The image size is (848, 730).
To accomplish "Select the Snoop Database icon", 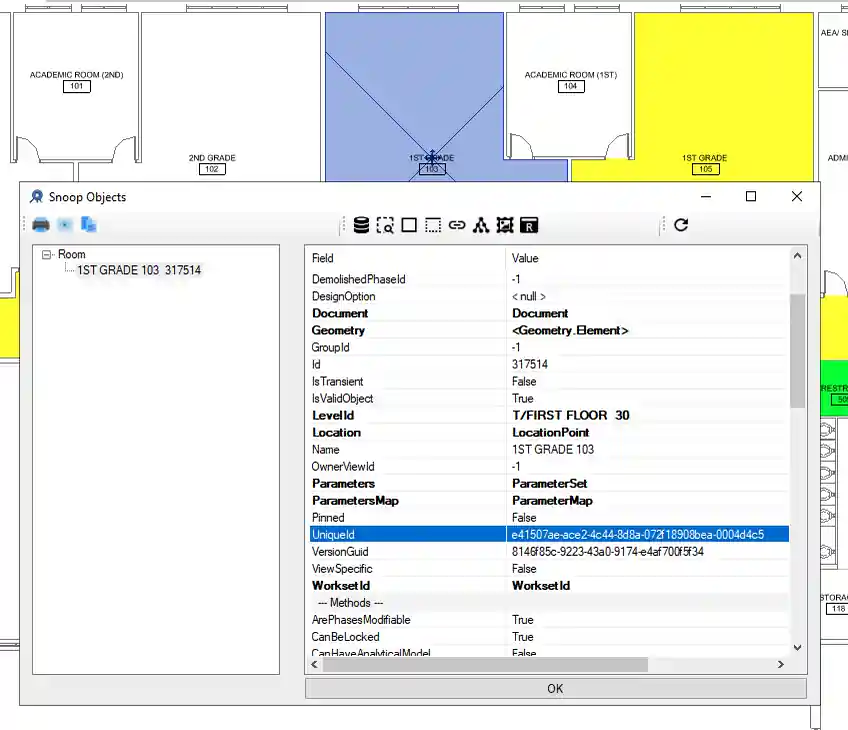I will [361, 224].
